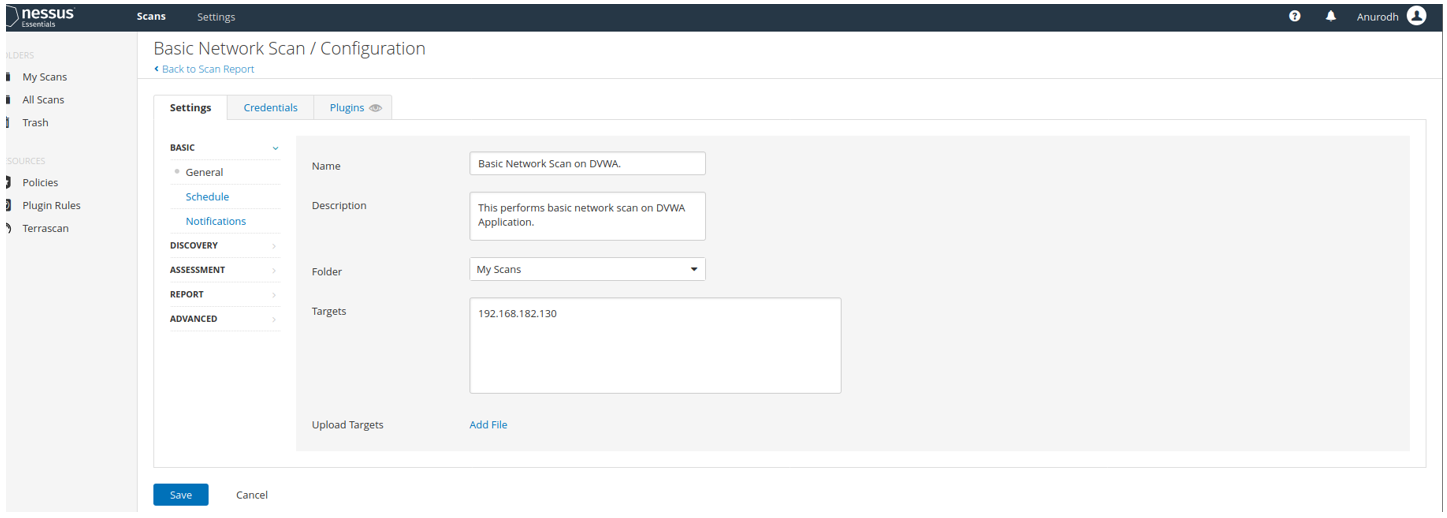Click the Trash folder icon
This screenshot has width=1447, height=518.
coord(9,122)
